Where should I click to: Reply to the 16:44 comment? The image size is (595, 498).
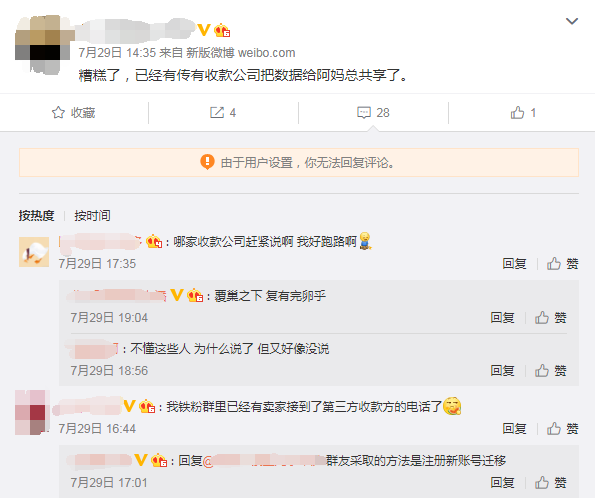point(514,429)
